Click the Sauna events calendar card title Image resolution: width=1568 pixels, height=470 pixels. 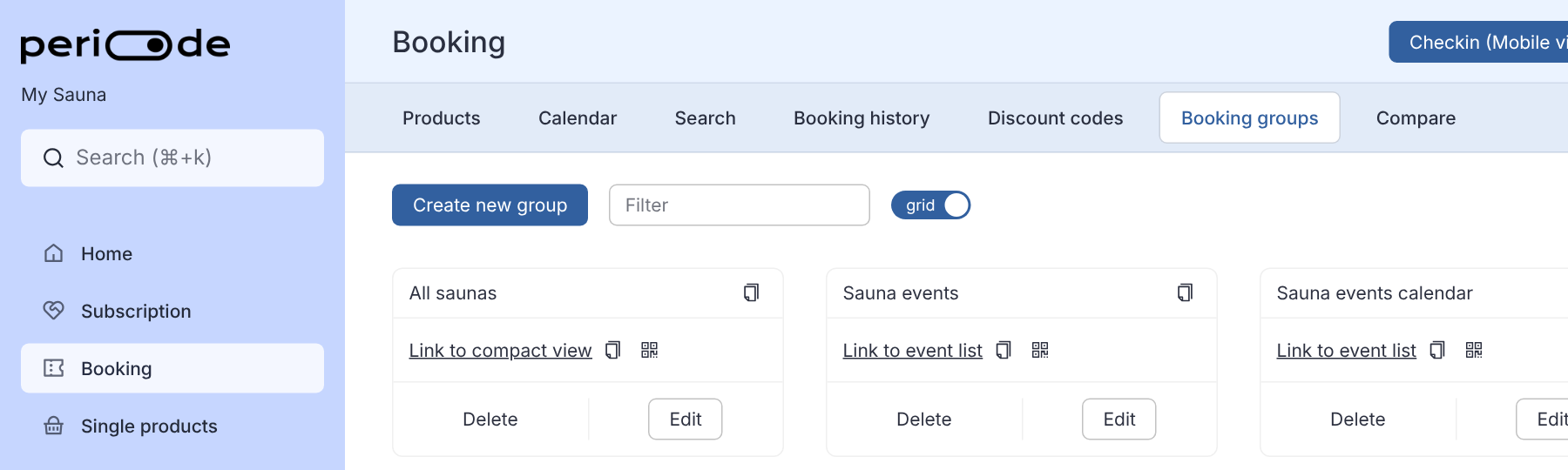tap(1375, 292)
